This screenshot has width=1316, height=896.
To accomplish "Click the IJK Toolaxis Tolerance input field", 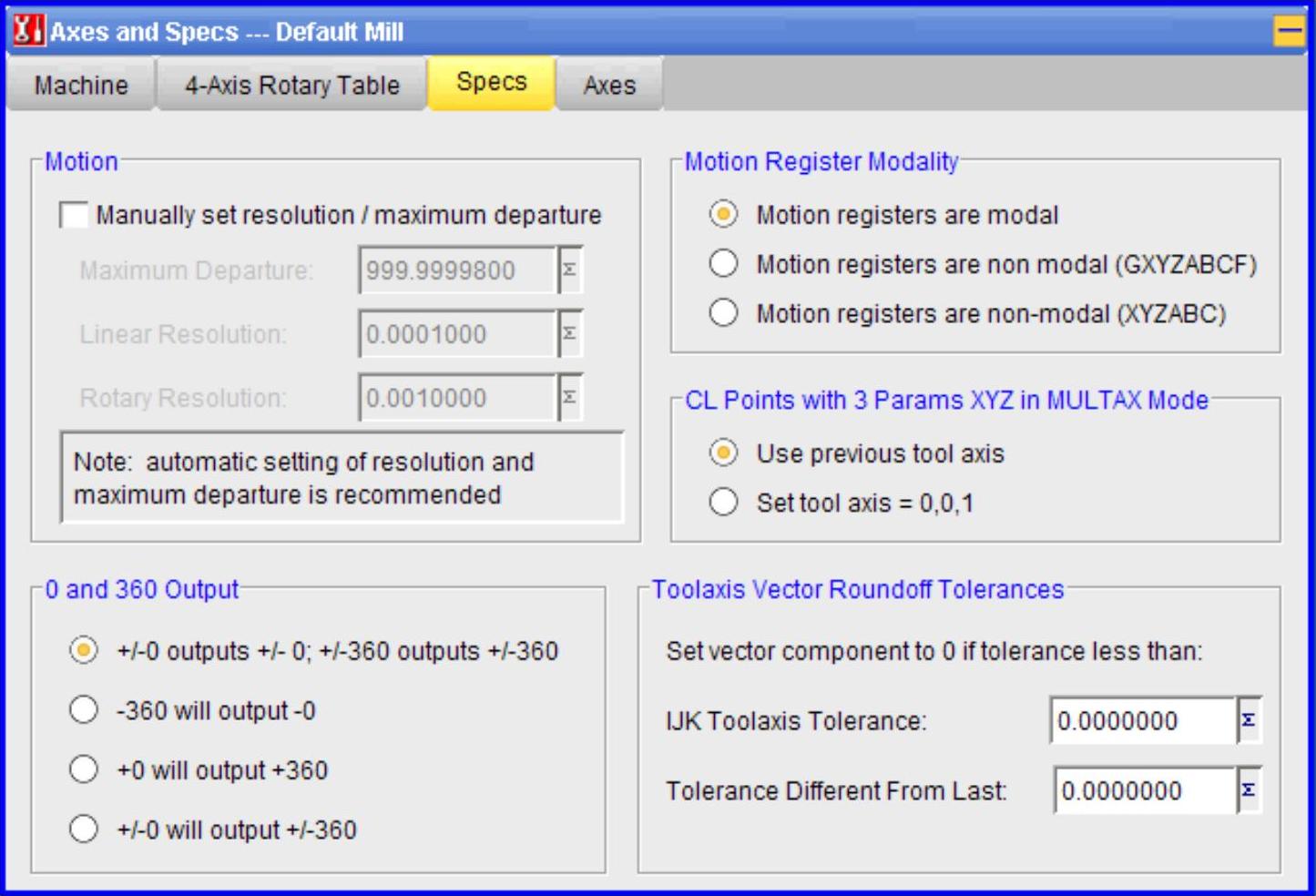I will 1142,721.
